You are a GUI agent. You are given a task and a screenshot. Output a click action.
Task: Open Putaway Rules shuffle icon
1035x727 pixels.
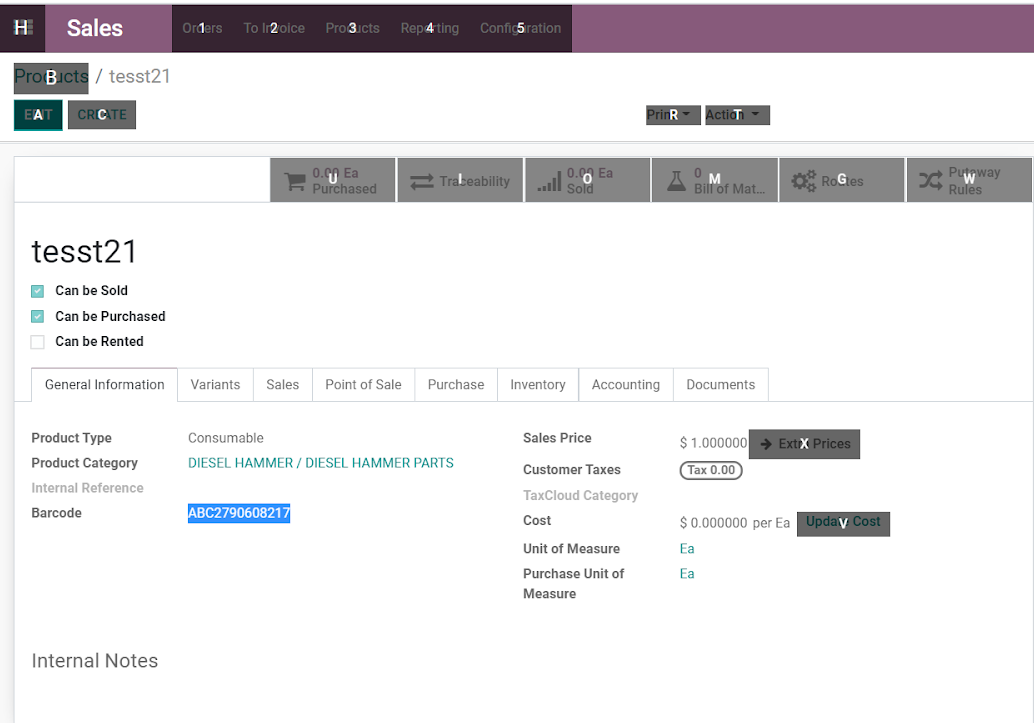pyautogui.click(x=931, y=181)
